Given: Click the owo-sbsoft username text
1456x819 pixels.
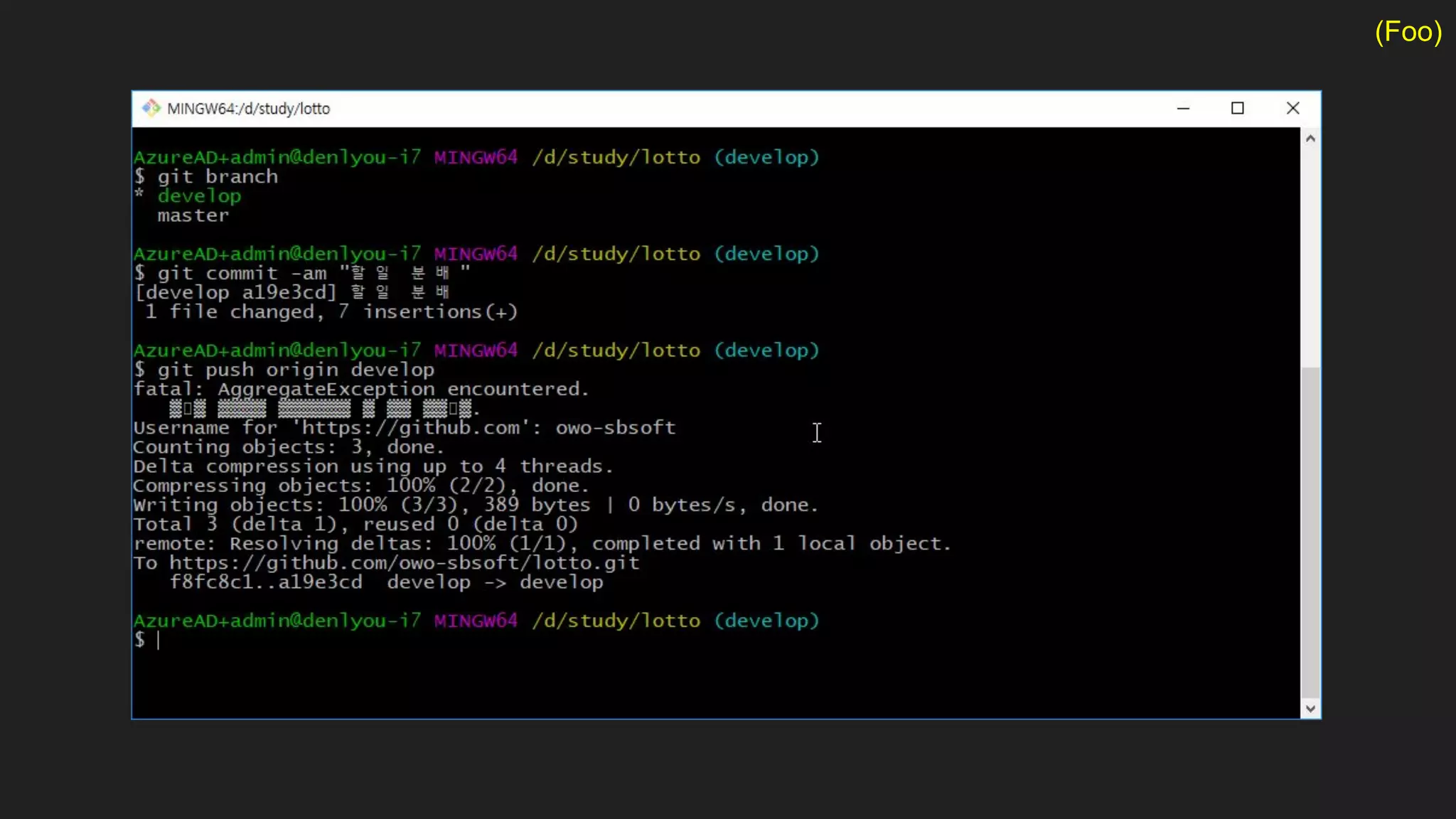Looking at the screenshot, I should 616,427.
